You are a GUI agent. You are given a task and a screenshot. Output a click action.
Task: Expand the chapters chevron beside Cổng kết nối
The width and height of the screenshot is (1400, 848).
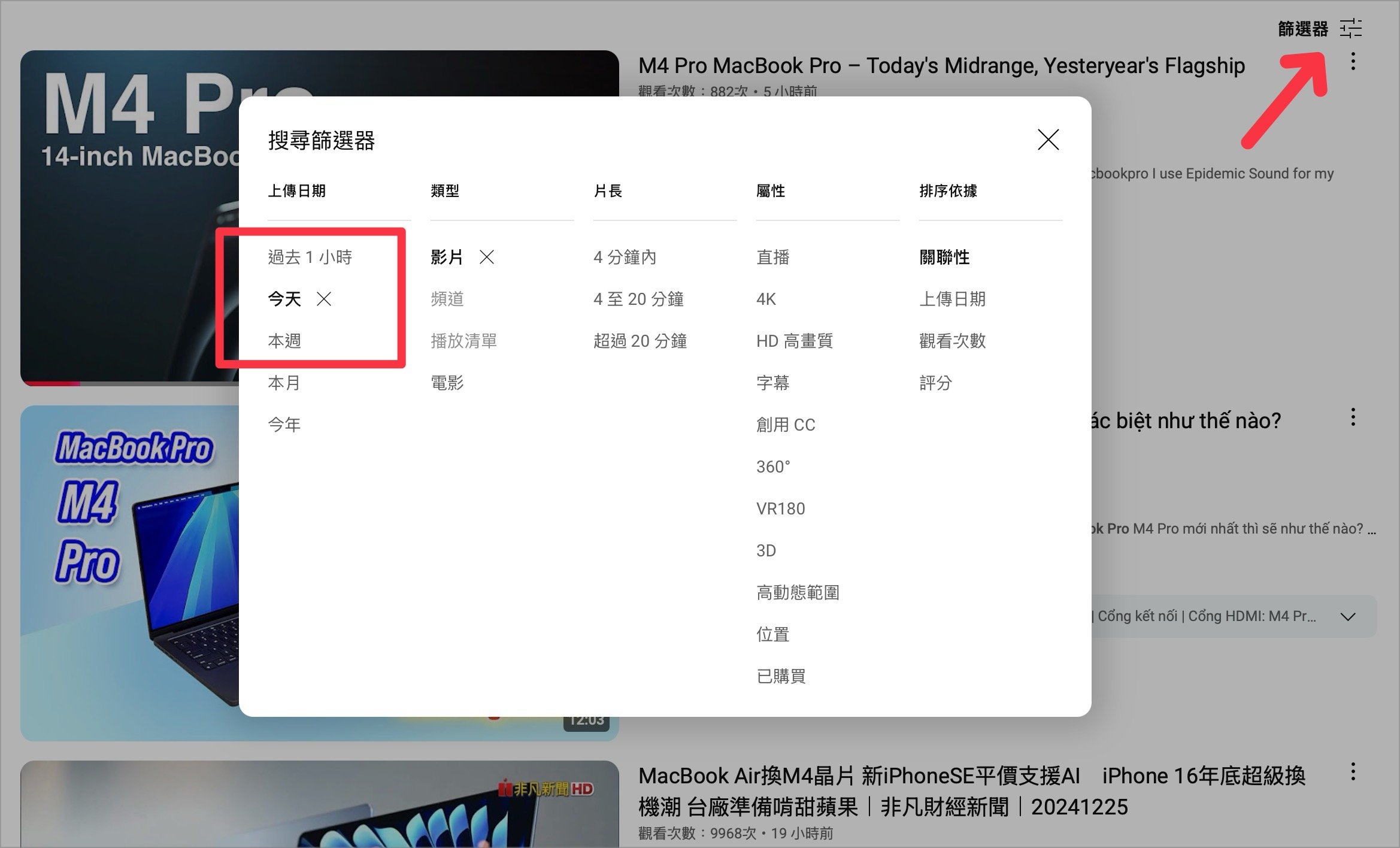pyautogui.click(x=1347, y=616)
